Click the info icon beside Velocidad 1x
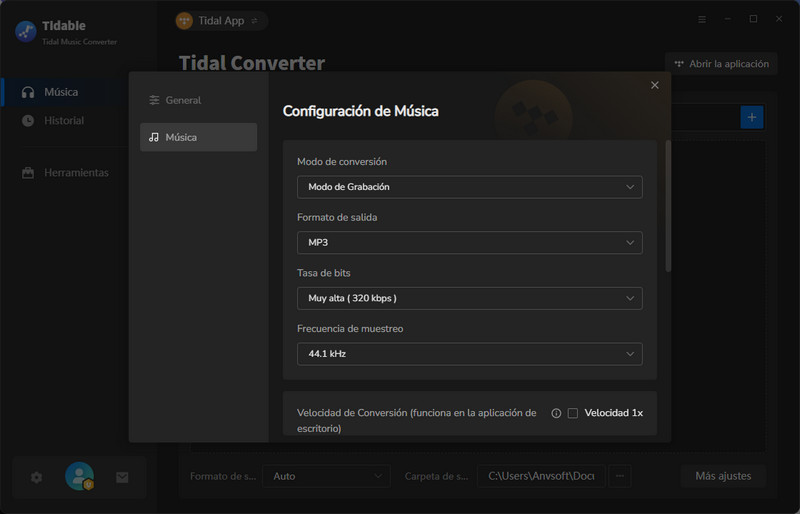This screenshot has width=800, height=514. pyautogui.click(x=556, y=413)
